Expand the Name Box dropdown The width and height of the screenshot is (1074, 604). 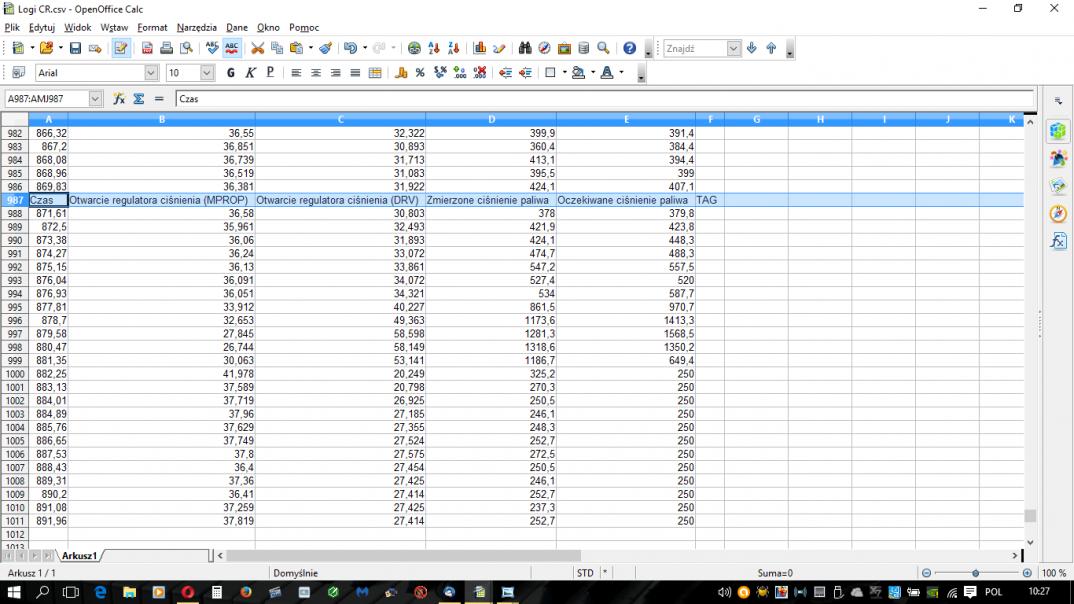click(x=95, y=99)
